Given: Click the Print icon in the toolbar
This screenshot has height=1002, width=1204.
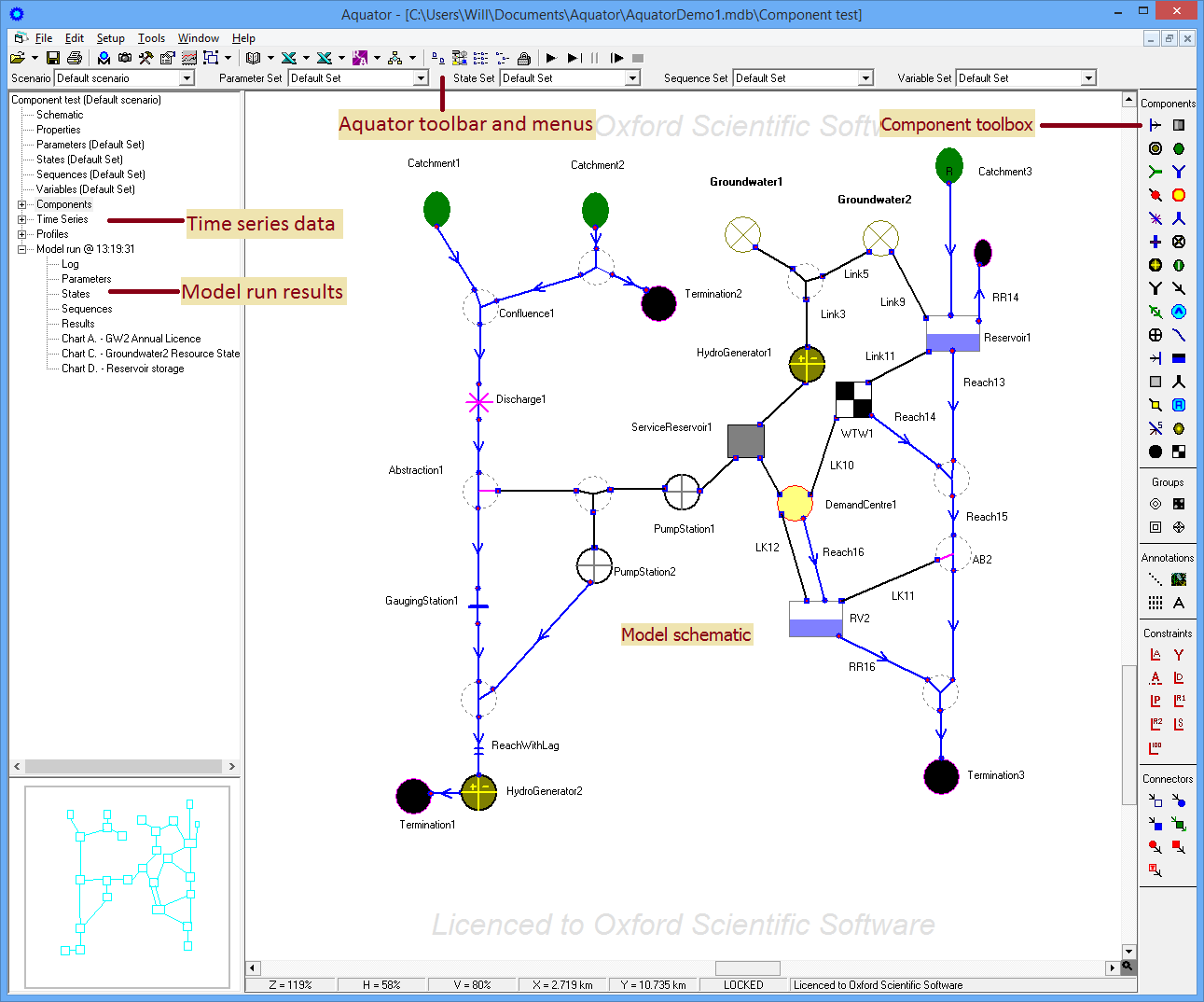Looking at the screenshot, I should tap(75, 58).
